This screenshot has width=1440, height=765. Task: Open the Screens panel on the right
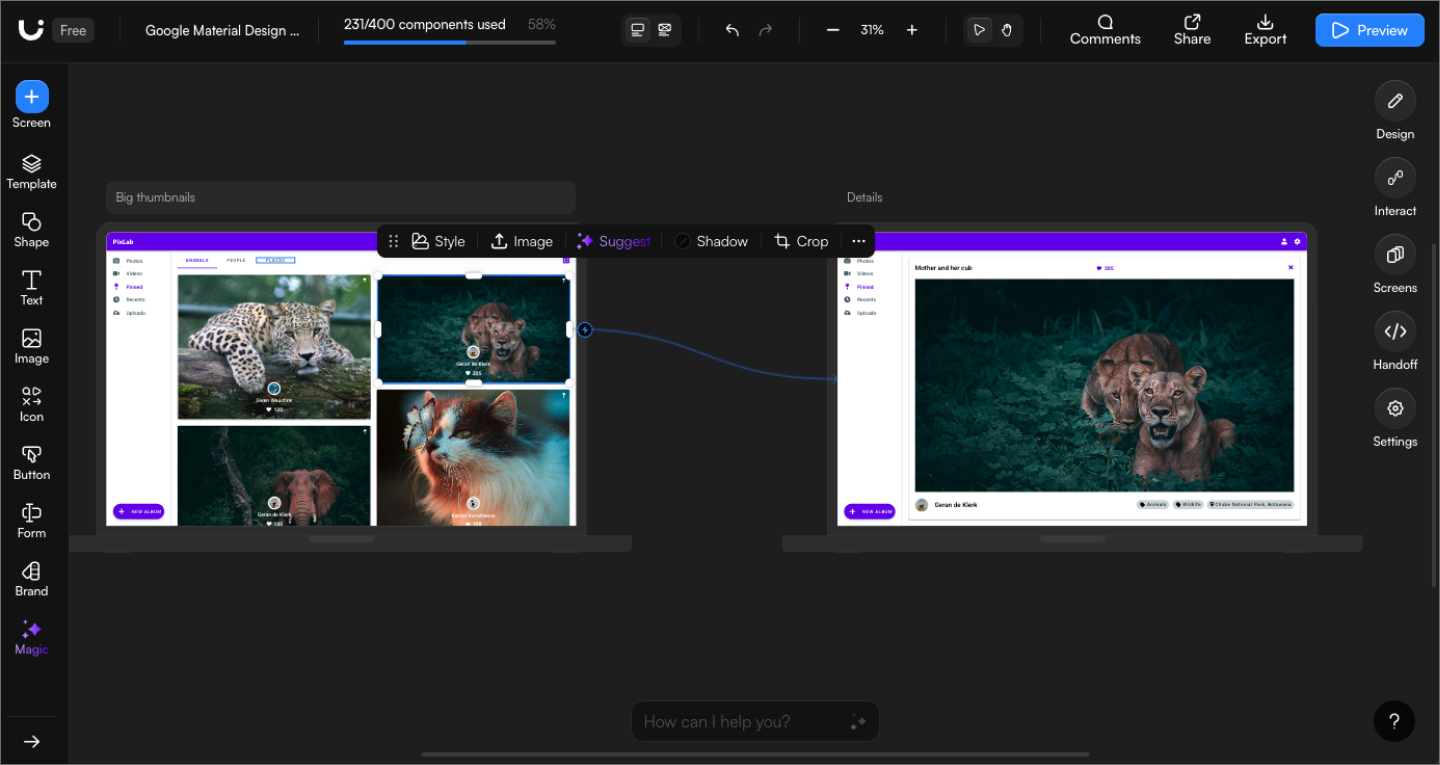point(1395,264)
